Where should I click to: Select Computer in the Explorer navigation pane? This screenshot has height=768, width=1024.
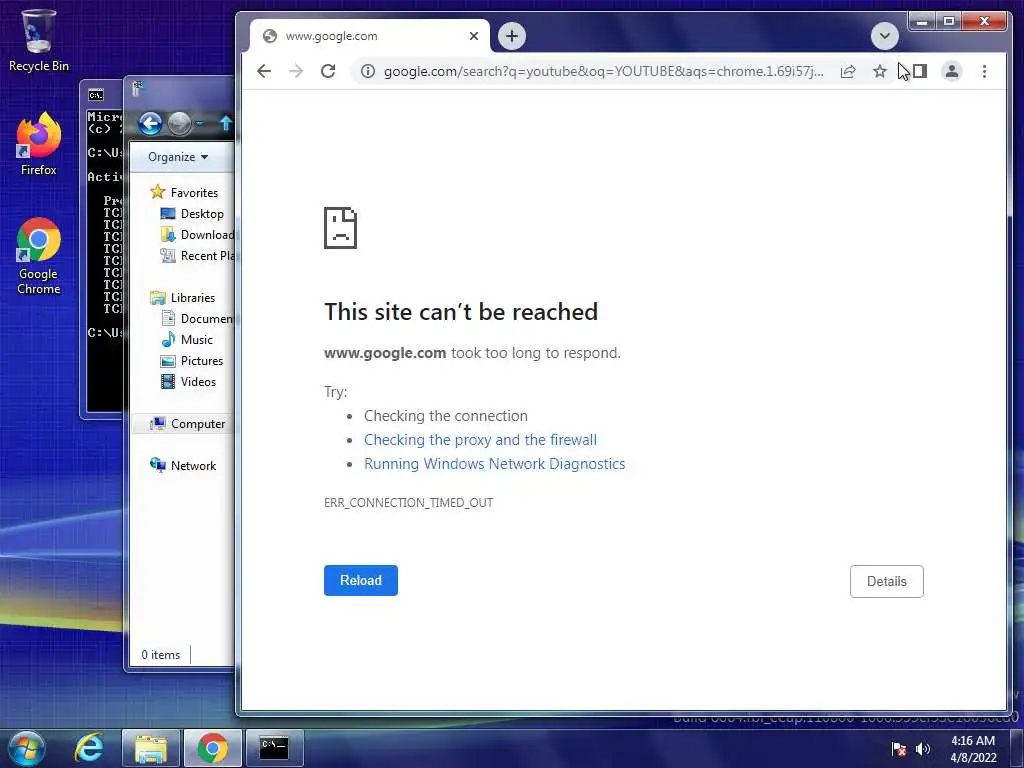click(x=187, y=424)
